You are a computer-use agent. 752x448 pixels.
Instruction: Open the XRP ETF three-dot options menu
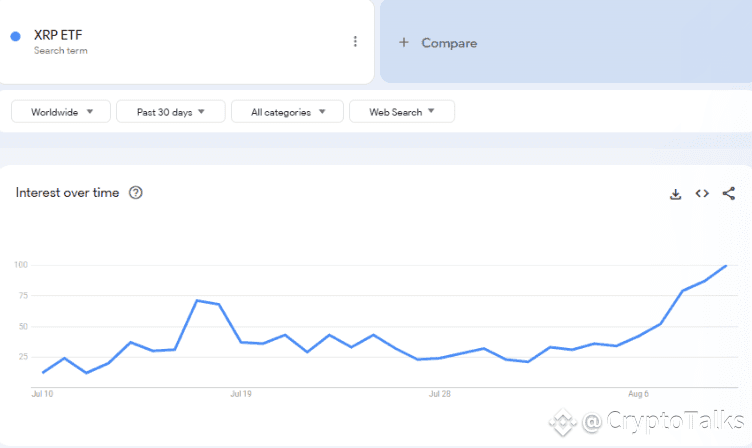(x=355, y=41)
